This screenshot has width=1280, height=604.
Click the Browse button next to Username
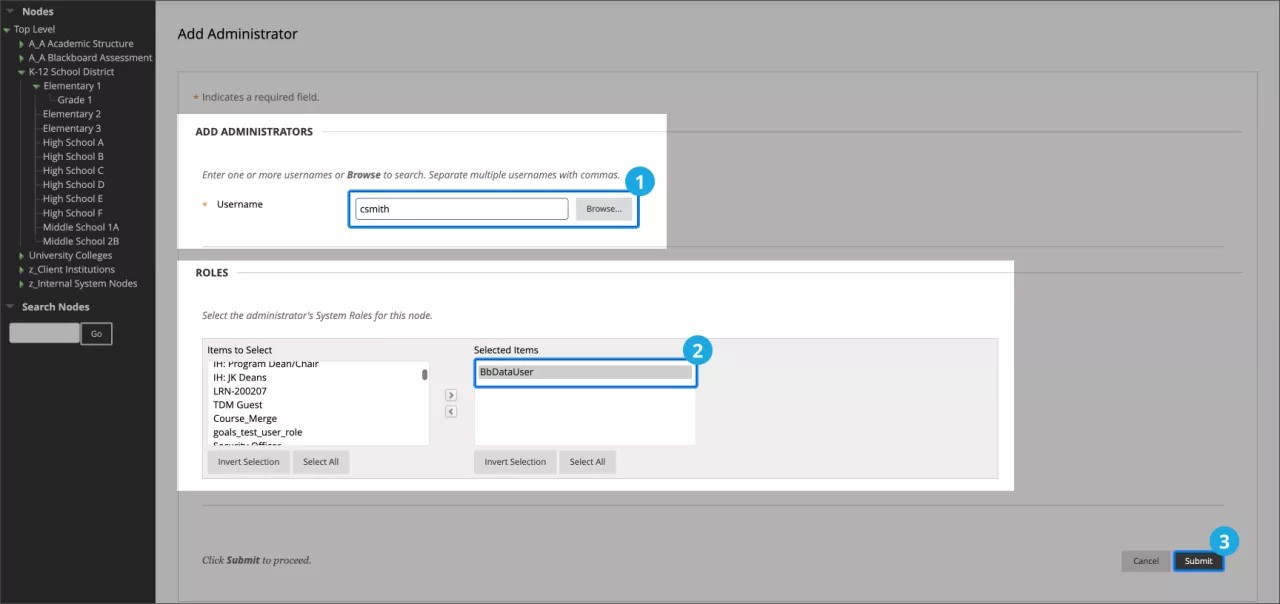603,208
